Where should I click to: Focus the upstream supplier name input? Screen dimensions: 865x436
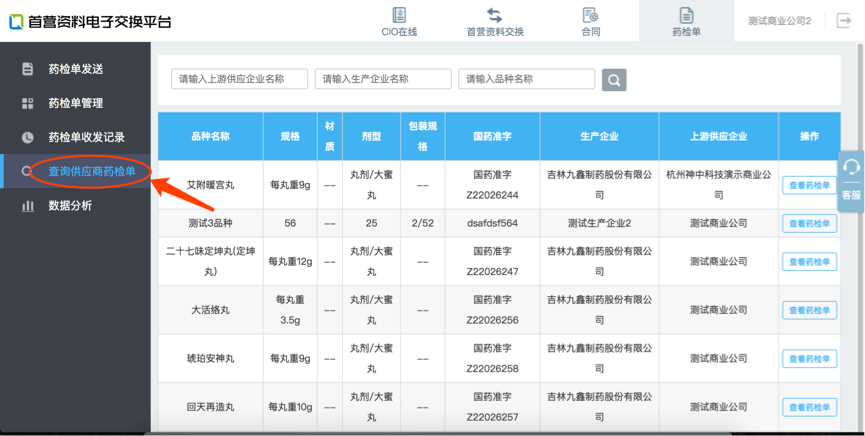coord(239,79)
